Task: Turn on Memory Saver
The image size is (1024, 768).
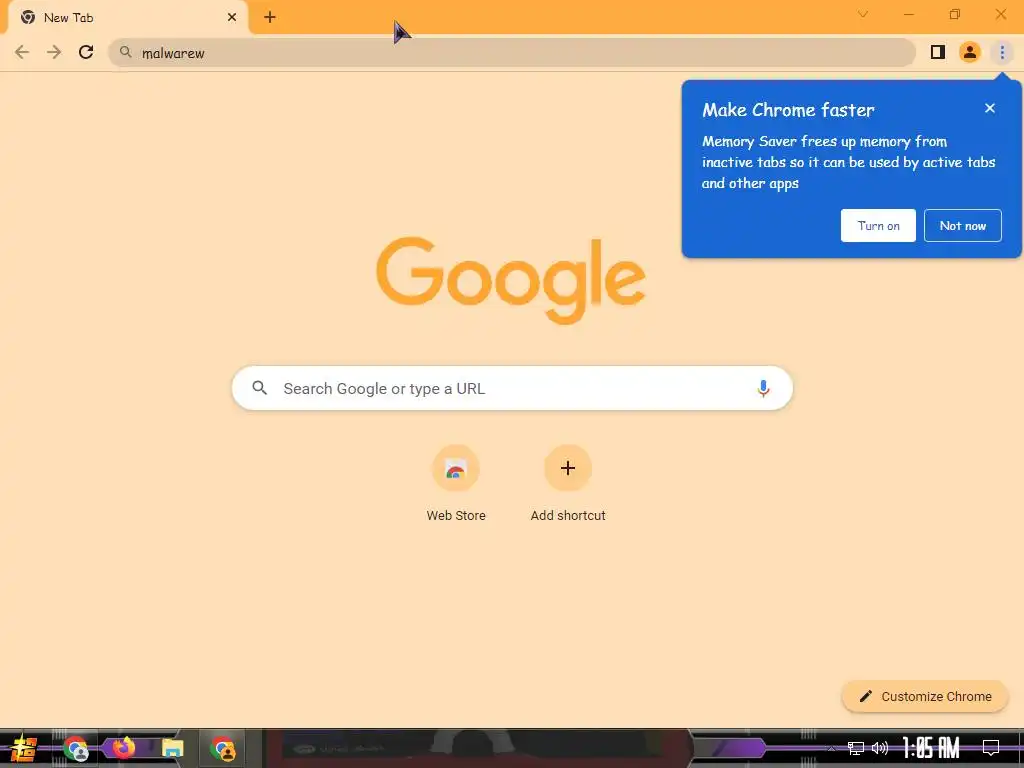Action: (x=878, y=225)
